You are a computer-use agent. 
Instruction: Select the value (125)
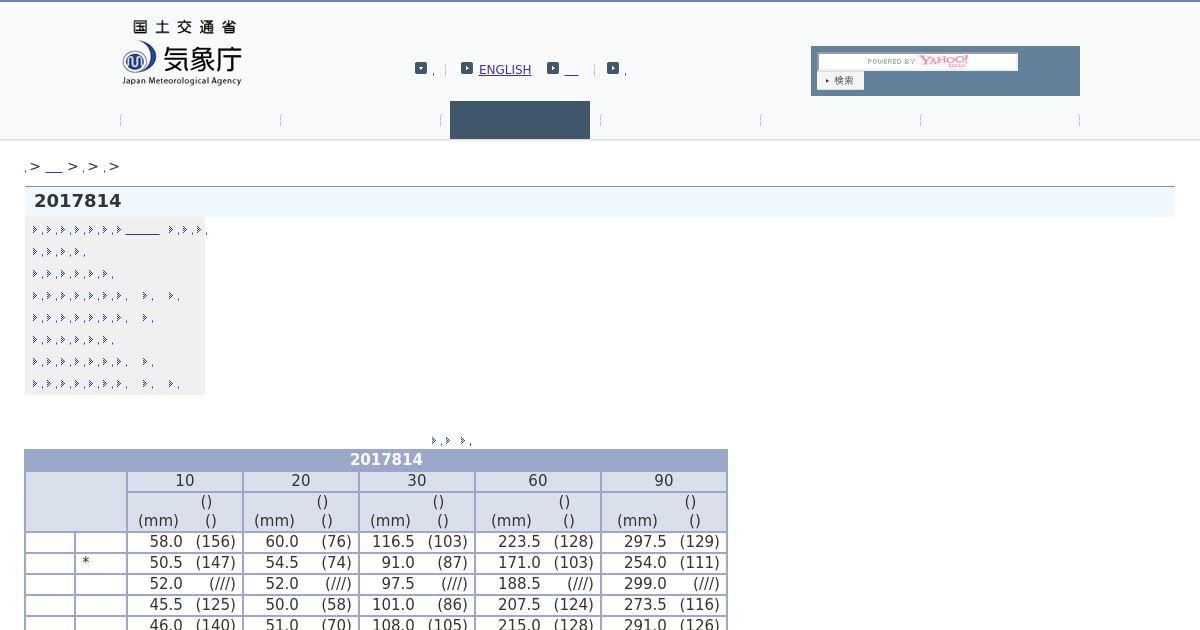pyautogui.click(x=216, y=605)
